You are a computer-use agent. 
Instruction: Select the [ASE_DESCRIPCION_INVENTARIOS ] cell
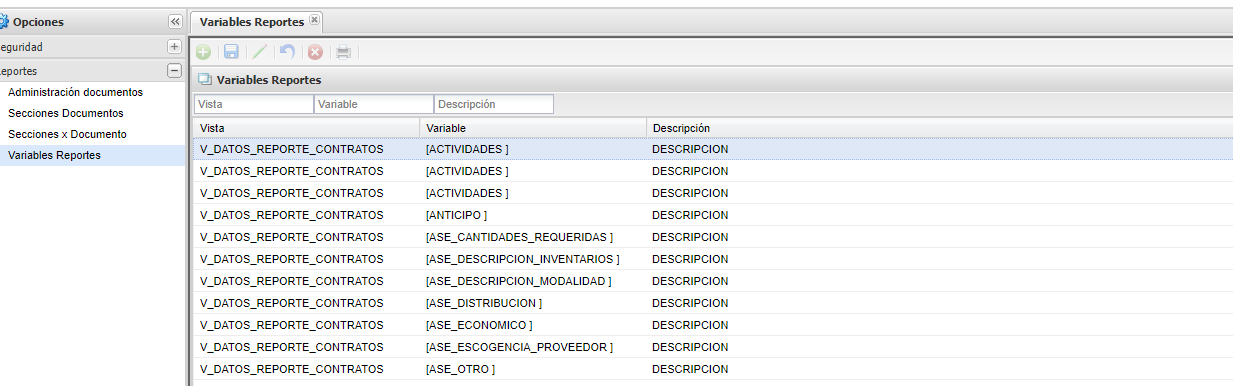coord(532,259)
